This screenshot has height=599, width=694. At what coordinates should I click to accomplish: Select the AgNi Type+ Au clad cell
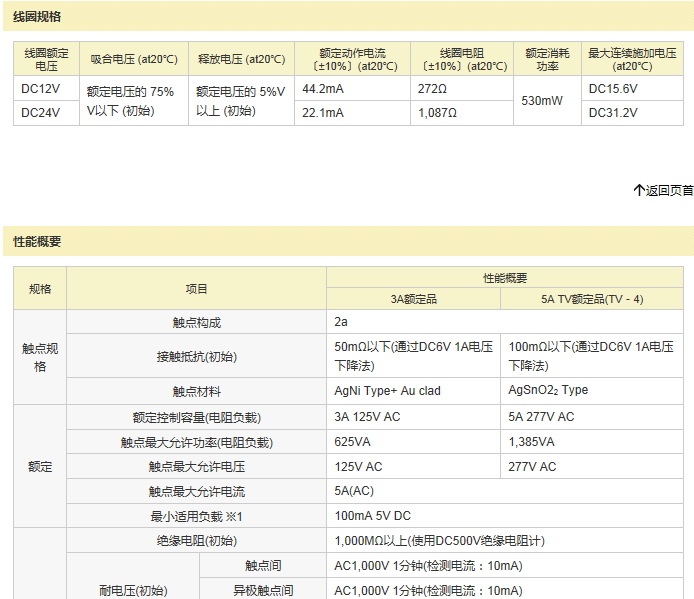pos(387,391)
